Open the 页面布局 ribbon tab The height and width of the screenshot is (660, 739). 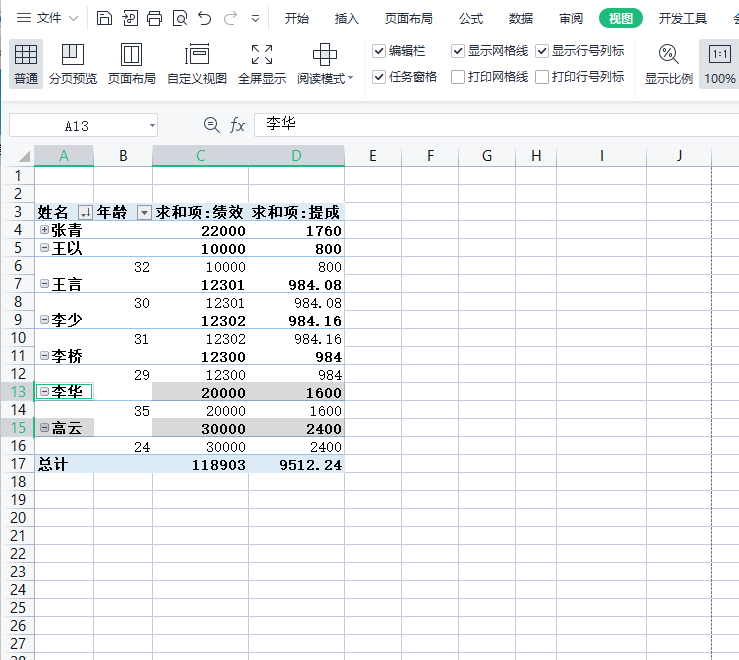click(x=409, y=18)
